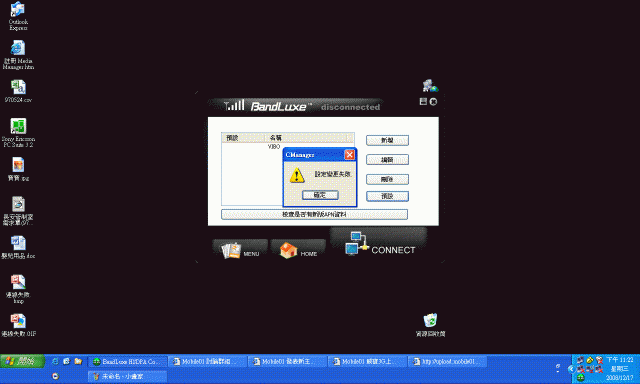
Task: Open the .jpg image file on desktop
Action: point(18,169)
